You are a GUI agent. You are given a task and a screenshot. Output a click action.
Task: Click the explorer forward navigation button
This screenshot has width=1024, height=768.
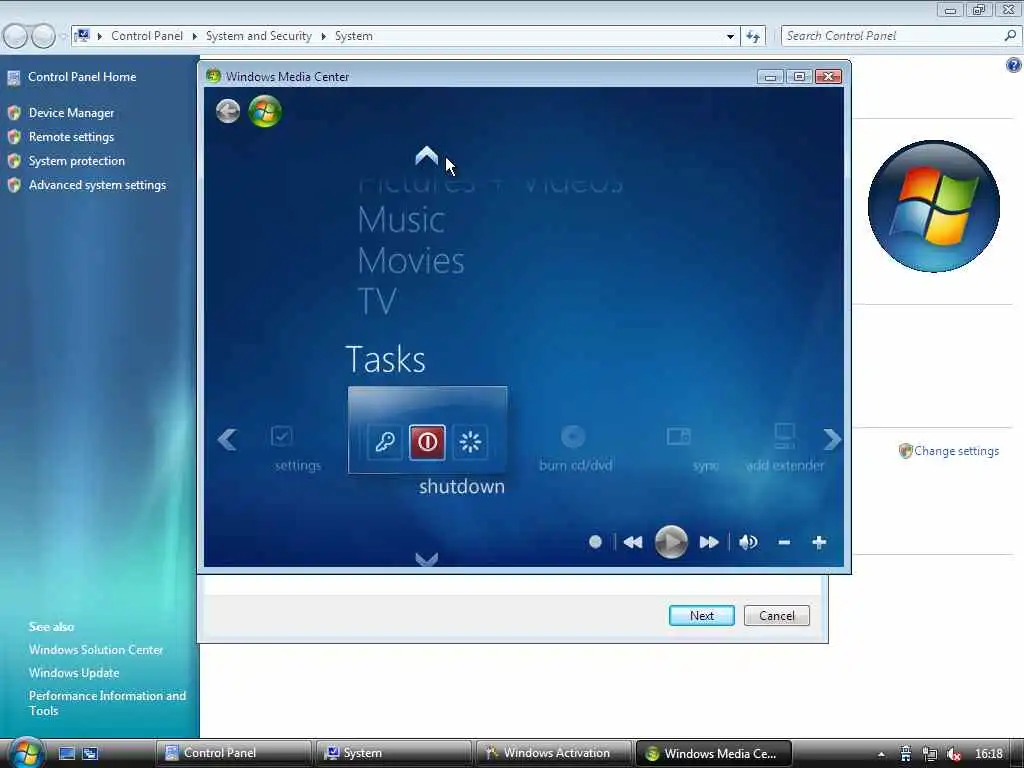click(43, 36)
